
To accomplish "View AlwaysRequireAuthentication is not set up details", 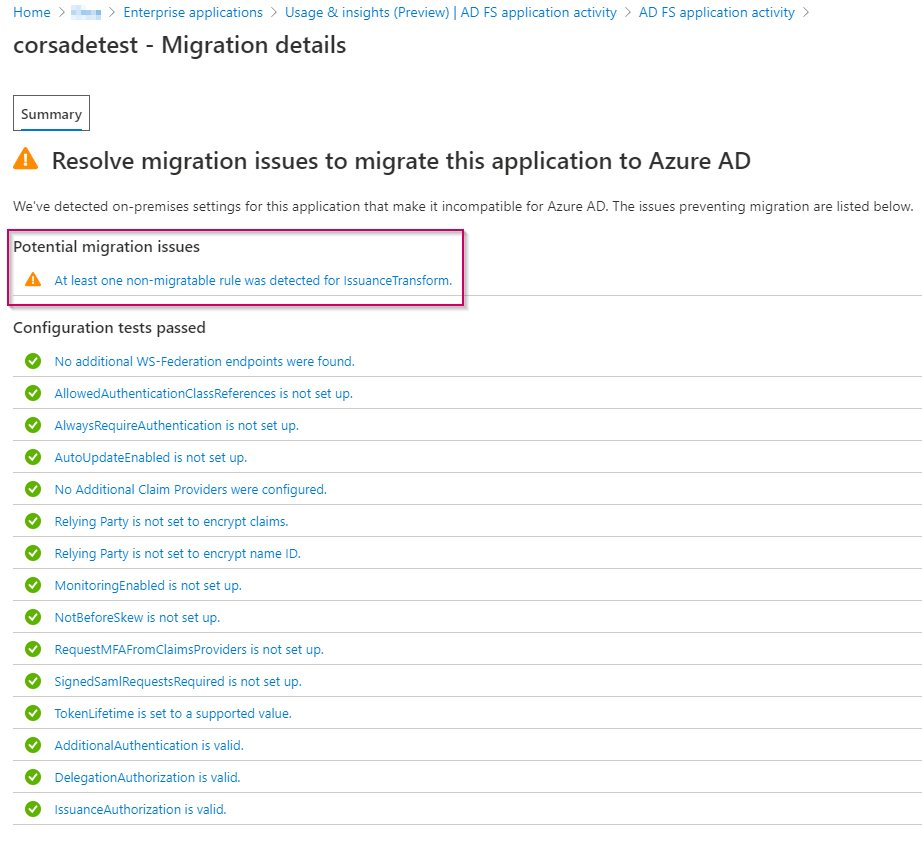I will click(x=176, y=425).
